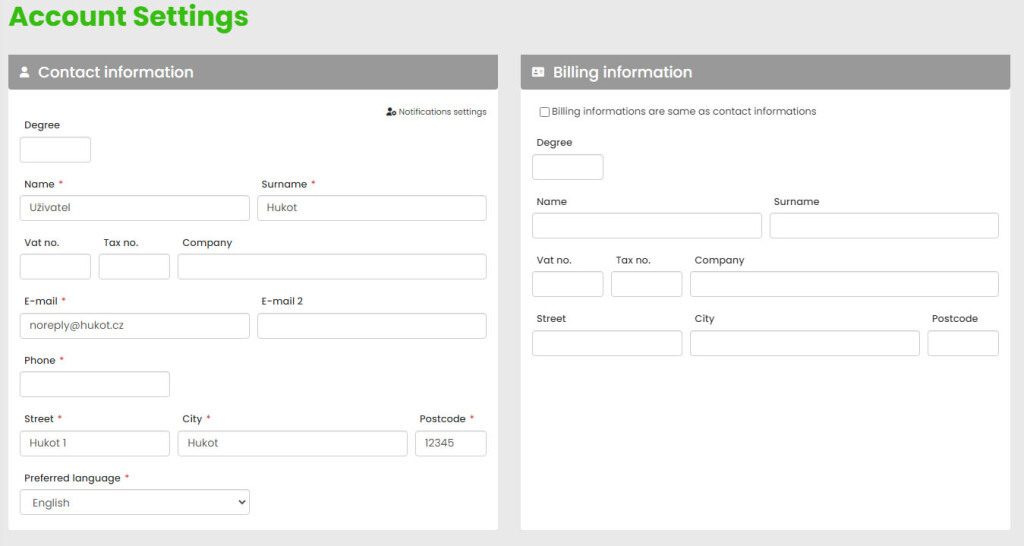This screenshot has width=1024, height=546.
Task: Click the Contact information person icon
Action: 25,72
